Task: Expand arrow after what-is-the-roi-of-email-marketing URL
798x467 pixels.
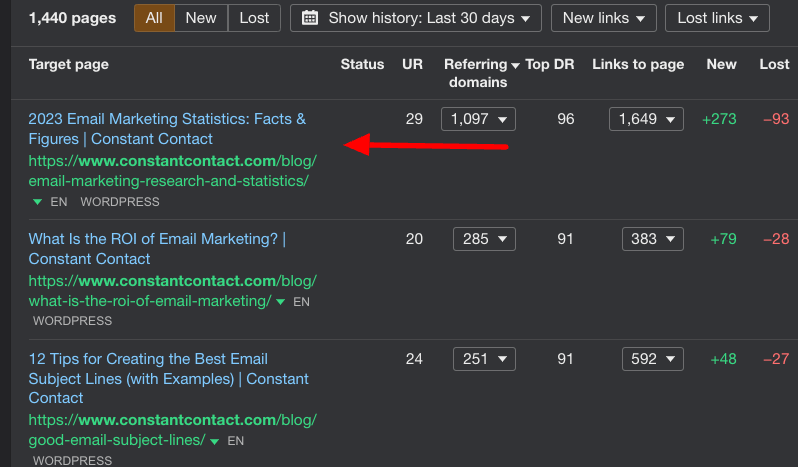Action: [x=280, y=302]
